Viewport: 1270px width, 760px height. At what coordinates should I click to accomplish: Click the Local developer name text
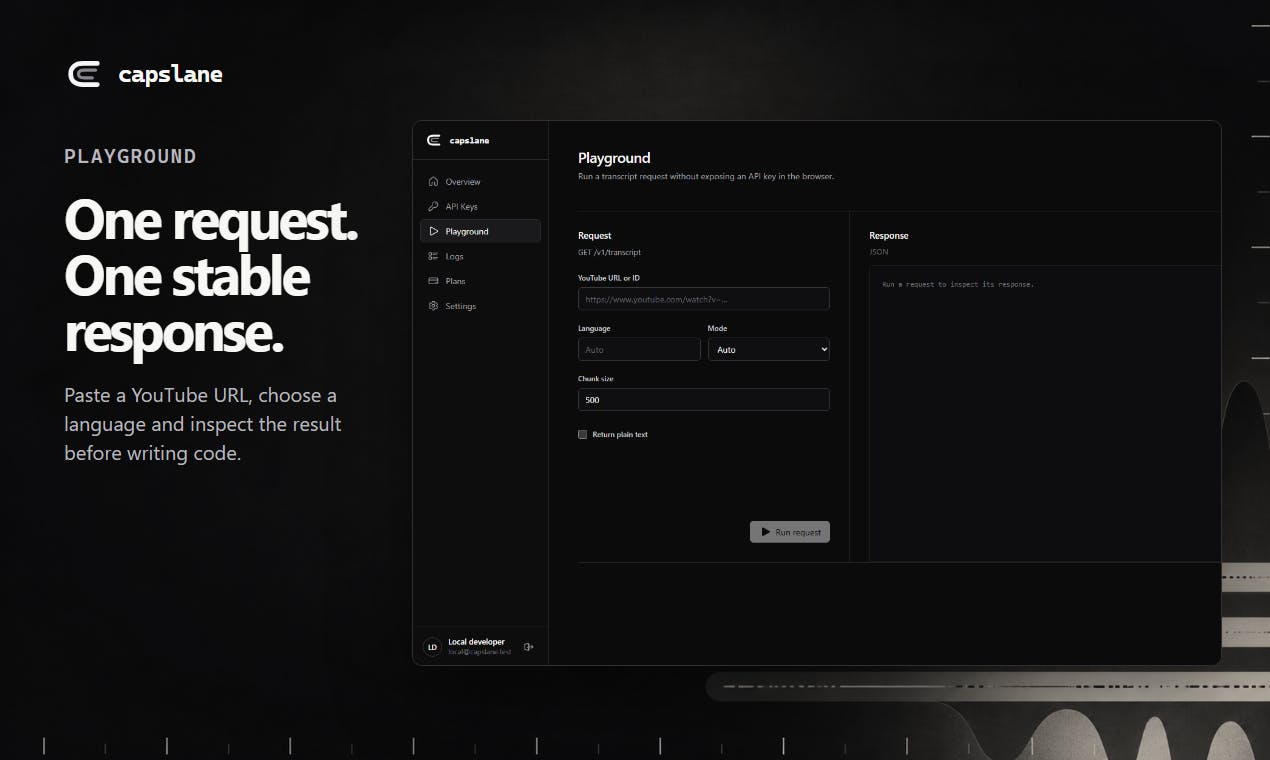point(477,642)
